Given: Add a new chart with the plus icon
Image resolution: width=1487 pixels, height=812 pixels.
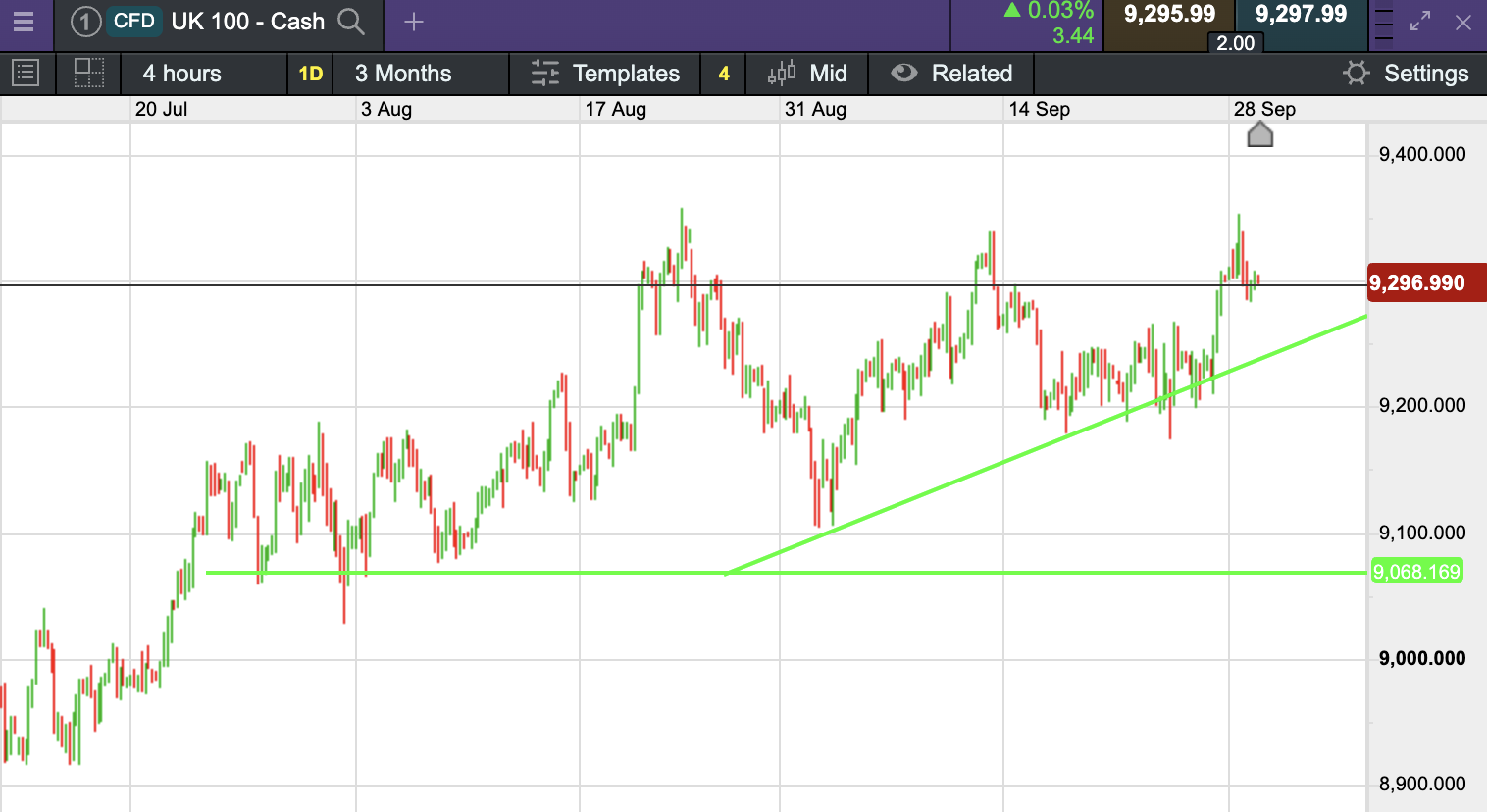Looking at the screenshot, I should point(414,22).
